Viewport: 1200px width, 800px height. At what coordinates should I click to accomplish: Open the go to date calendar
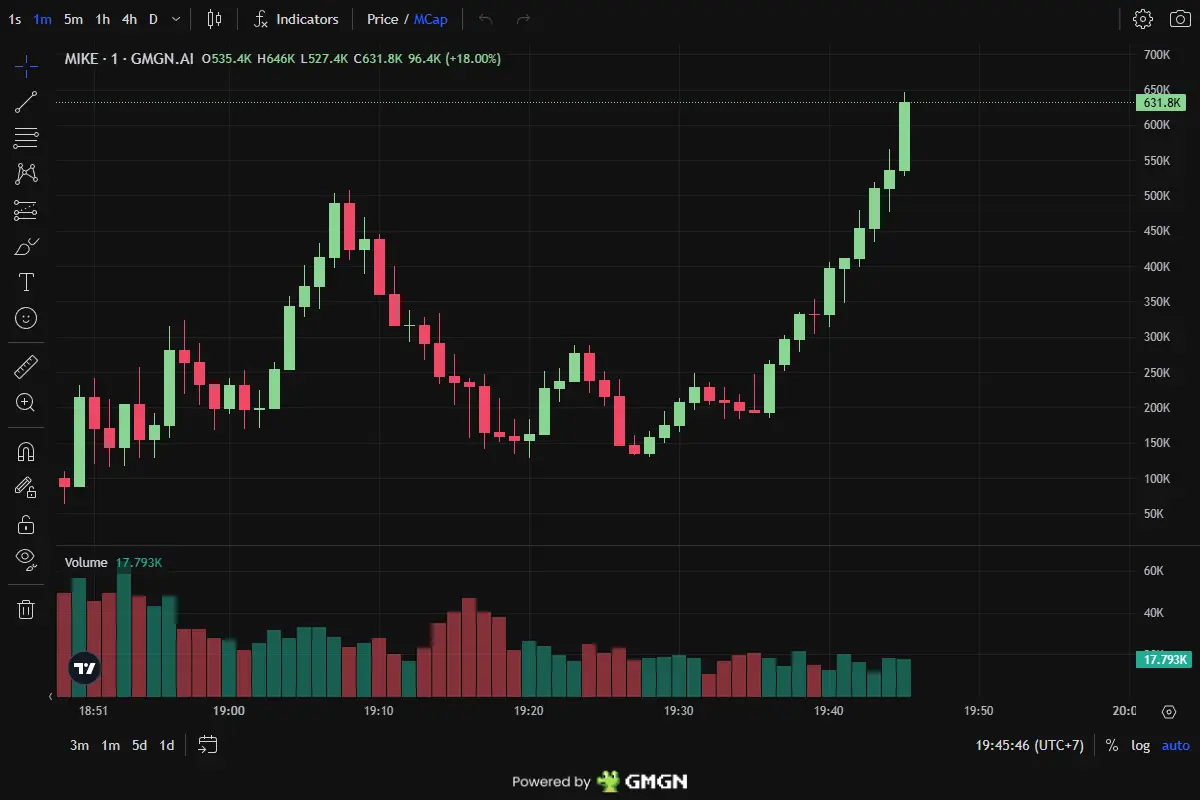coord(207,745)
